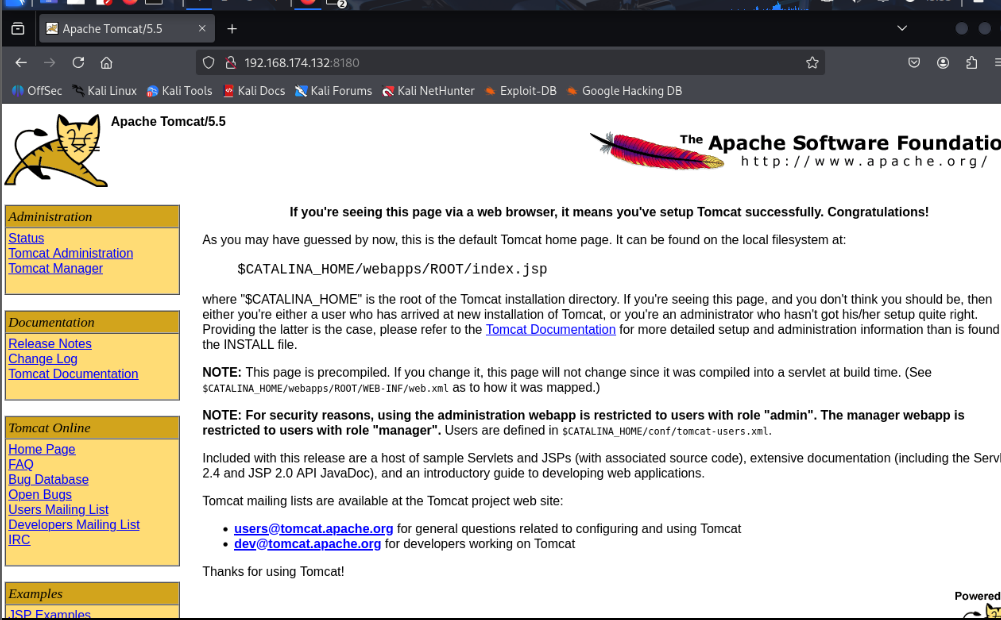The image size is (1001, 620).
Task: Click the dev@tomcat.apache.org email link
Action: (x=308, y=544)
